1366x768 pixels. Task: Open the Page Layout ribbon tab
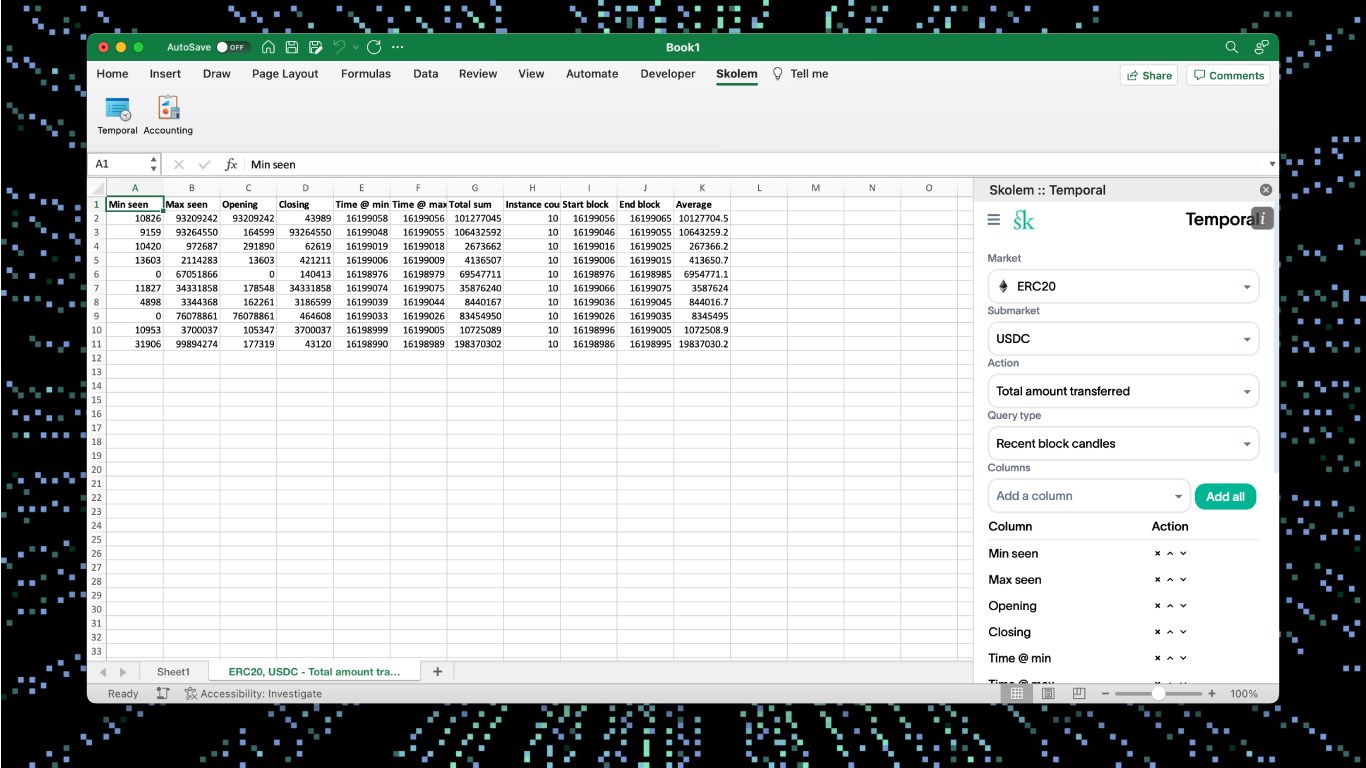point(285,74)
